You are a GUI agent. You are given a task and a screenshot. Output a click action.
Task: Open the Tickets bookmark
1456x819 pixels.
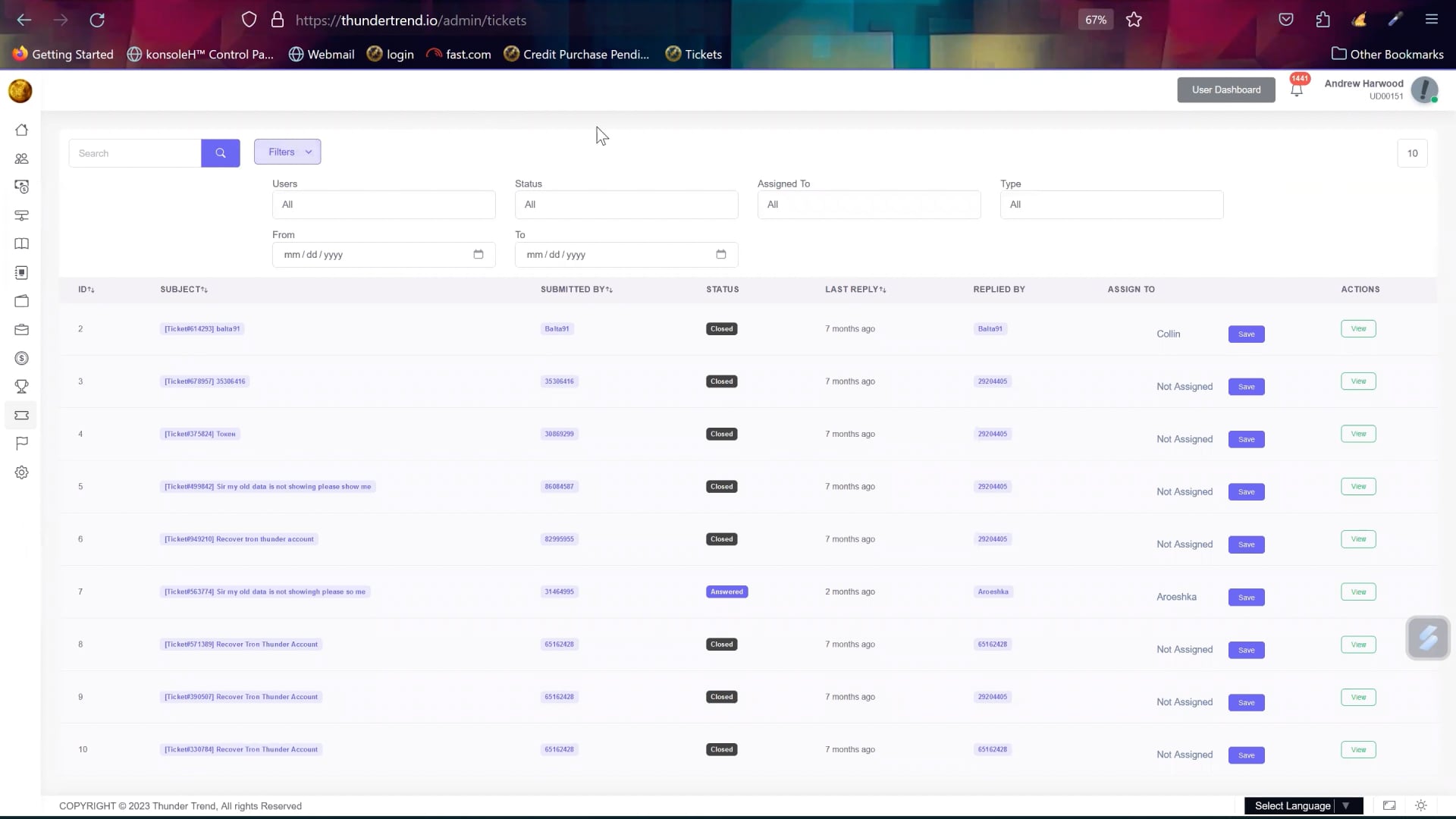tap(694, 55)
